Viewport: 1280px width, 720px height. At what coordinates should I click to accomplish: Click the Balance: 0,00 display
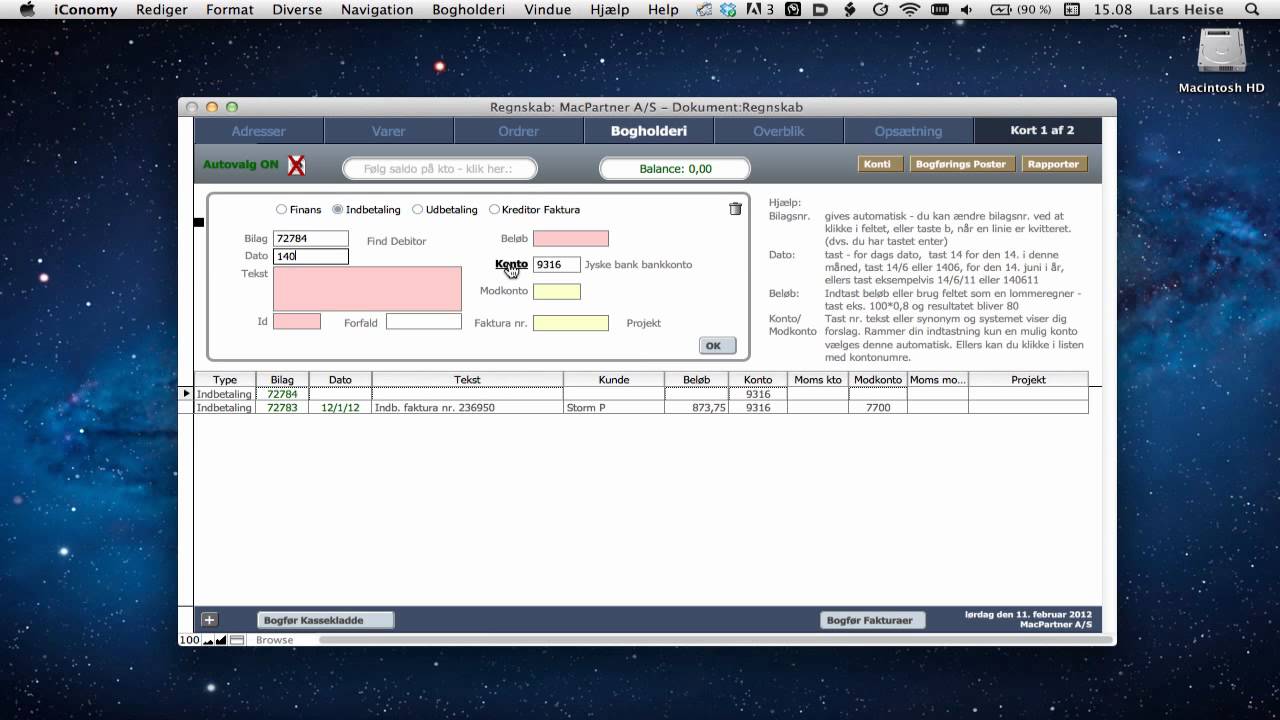tap(675, 169)
